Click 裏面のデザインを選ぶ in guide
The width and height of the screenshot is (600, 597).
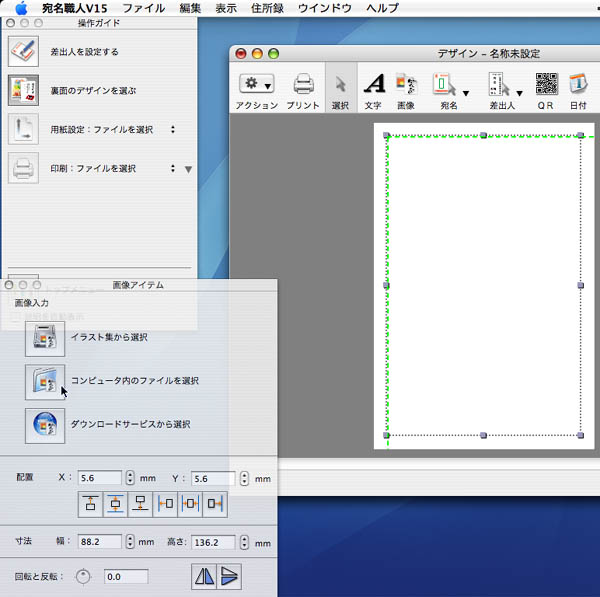93,90
